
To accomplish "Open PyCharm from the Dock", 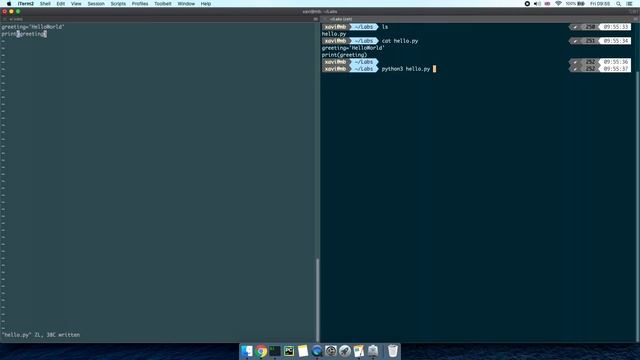I will 289,351.
